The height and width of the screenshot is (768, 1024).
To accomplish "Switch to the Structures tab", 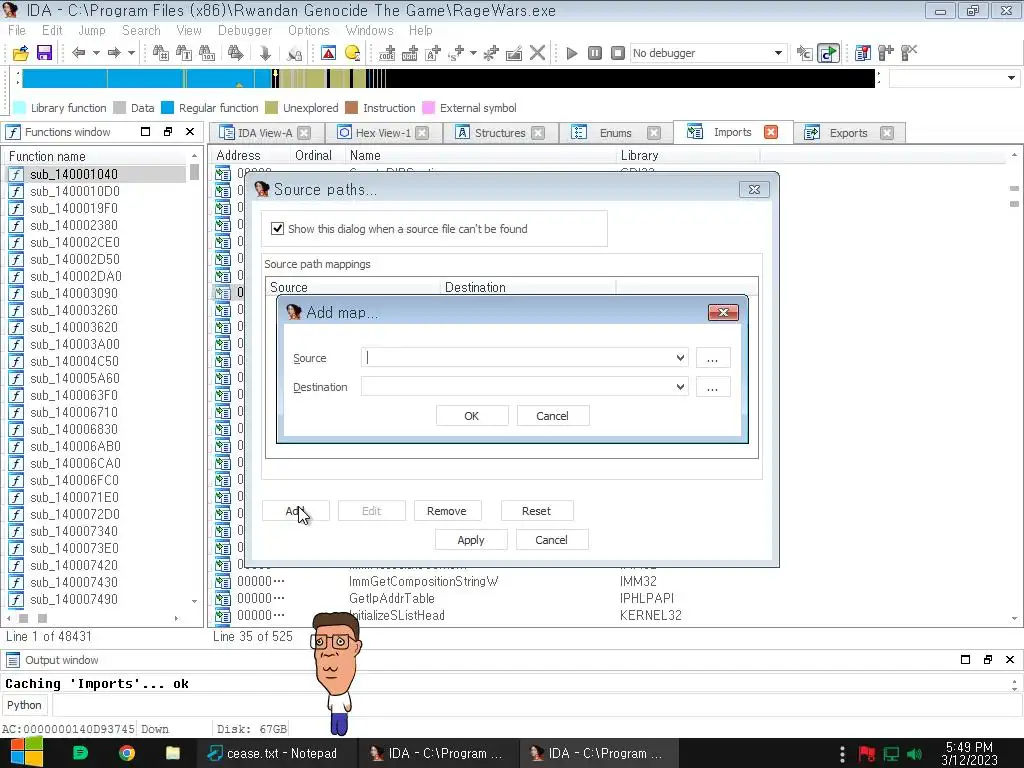I will [x=500, y=133].
